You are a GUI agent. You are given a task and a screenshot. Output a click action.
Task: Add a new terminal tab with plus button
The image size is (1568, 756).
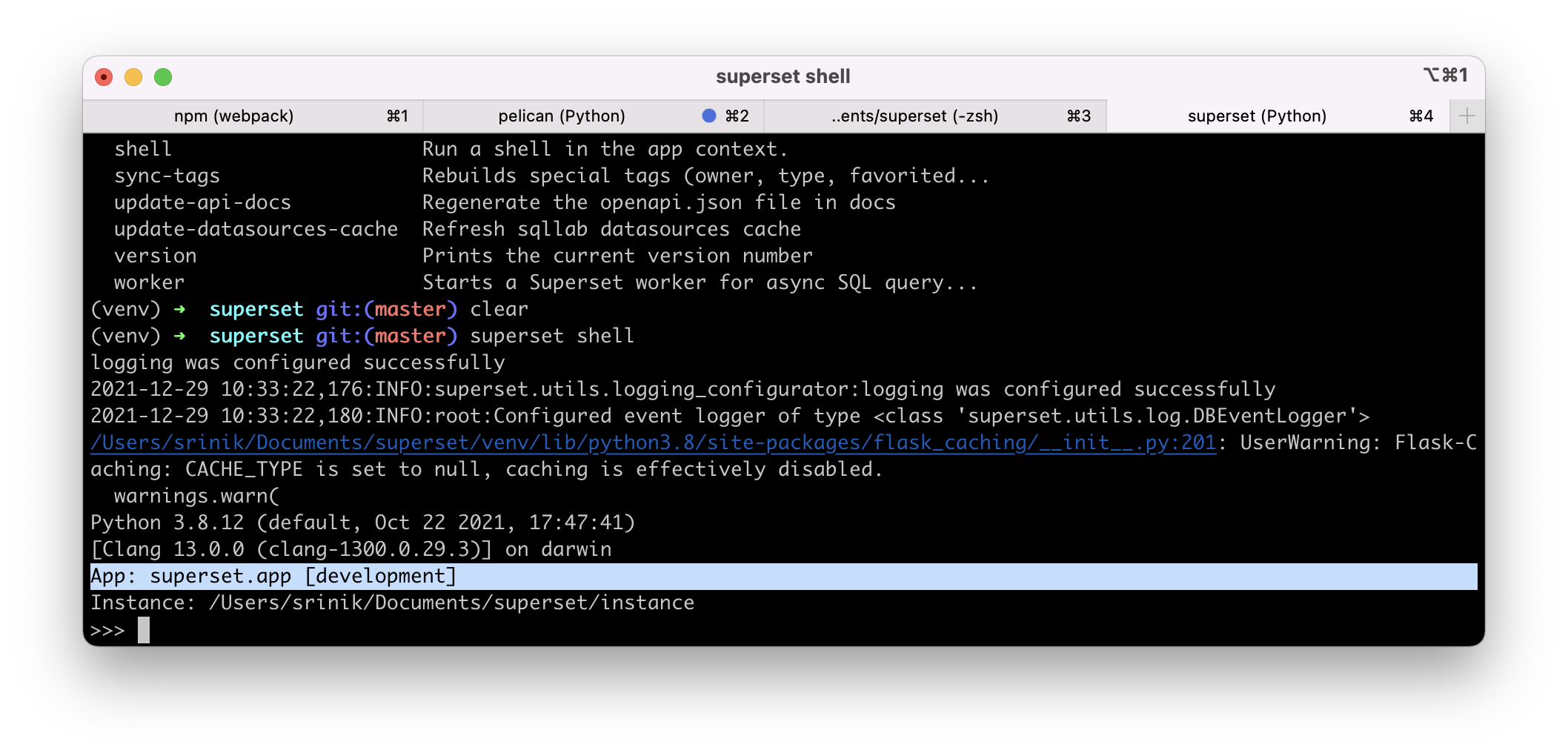pos(1466,116)
